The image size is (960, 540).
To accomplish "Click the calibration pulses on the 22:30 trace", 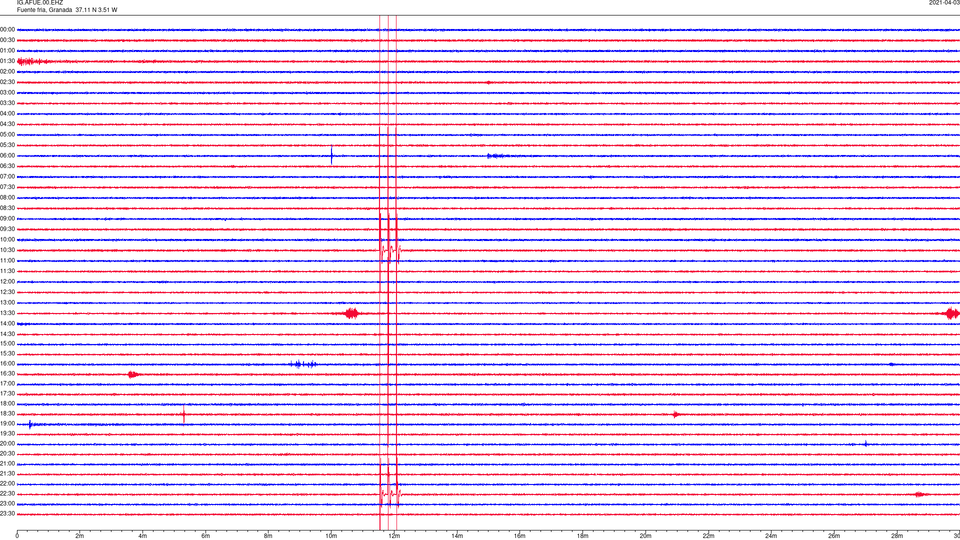I will (x=389, y=493).
